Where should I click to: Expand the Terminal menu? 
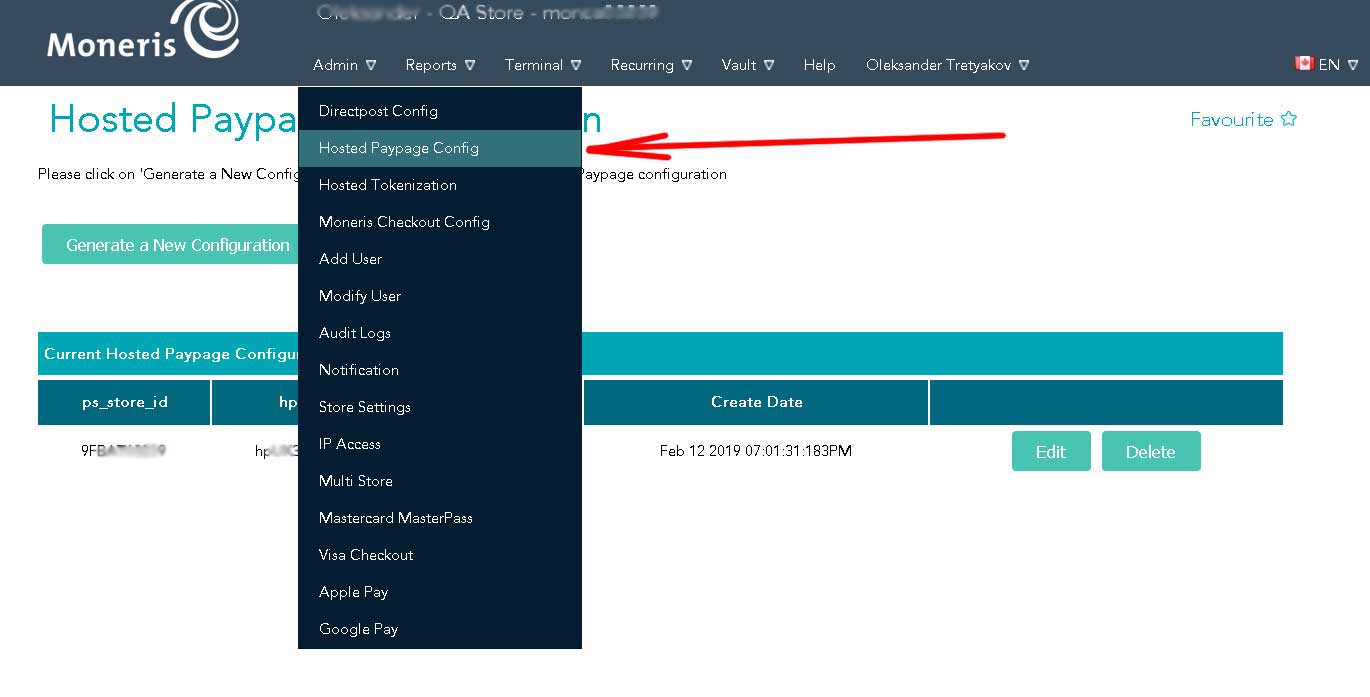pos(543,65)
